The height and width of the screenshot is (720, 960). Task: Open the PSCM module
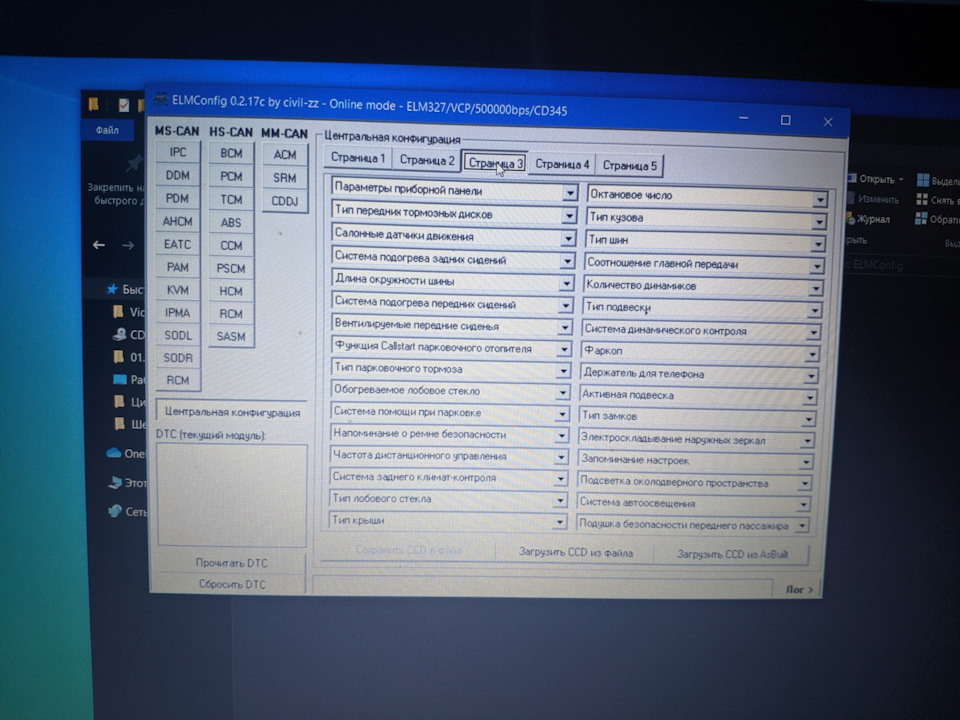tap(231, 268)
